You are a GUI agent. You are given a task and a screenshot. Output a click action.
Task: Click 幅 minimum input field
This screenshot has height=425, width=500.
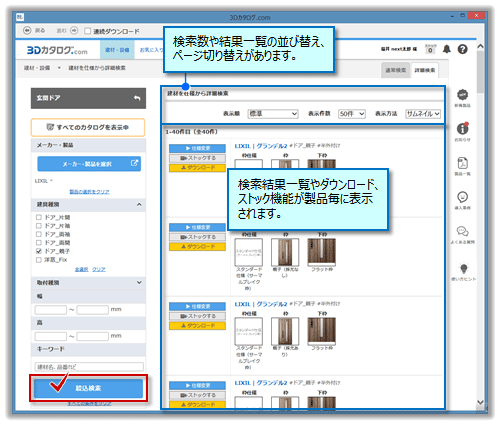[x=51, y=310]
